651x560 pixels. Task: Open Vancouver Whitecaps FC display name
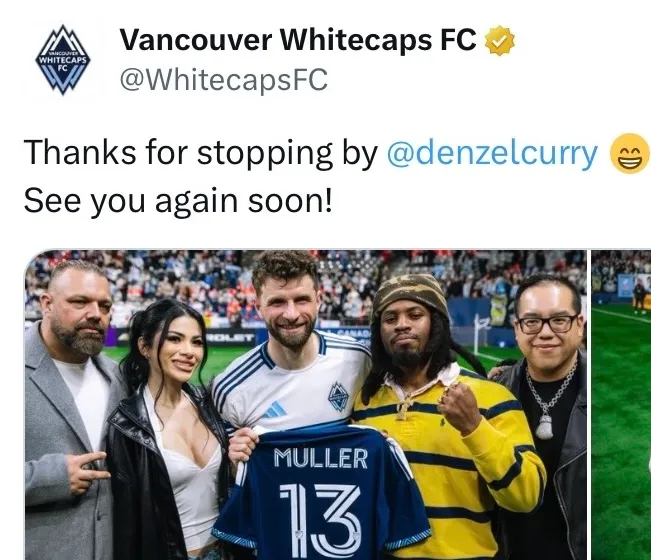(x=298, y=40)
